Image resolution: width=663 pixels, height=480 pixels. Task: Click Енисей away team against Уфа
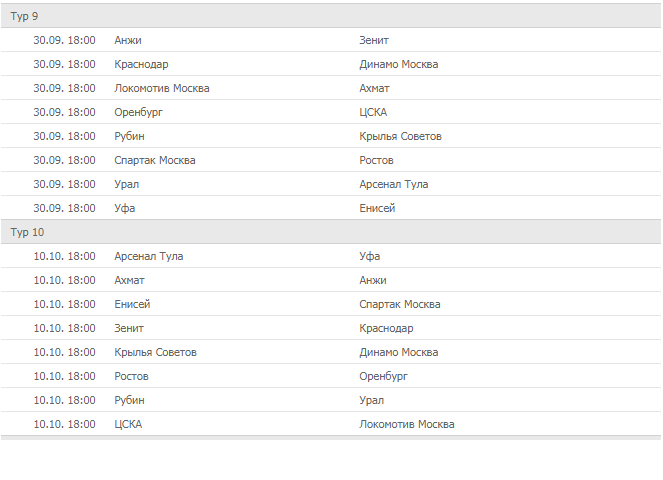(377, 208)
